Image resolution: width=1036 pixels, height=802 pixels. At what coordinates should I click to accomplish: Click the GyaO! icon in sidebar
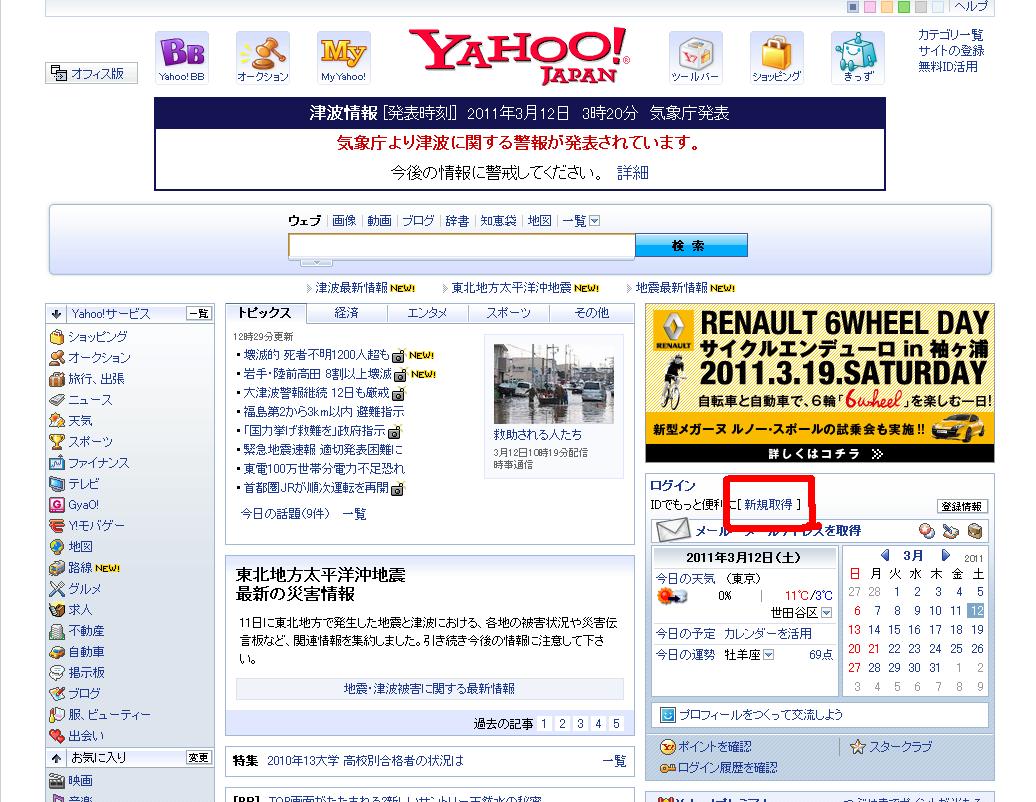[57, 505]
